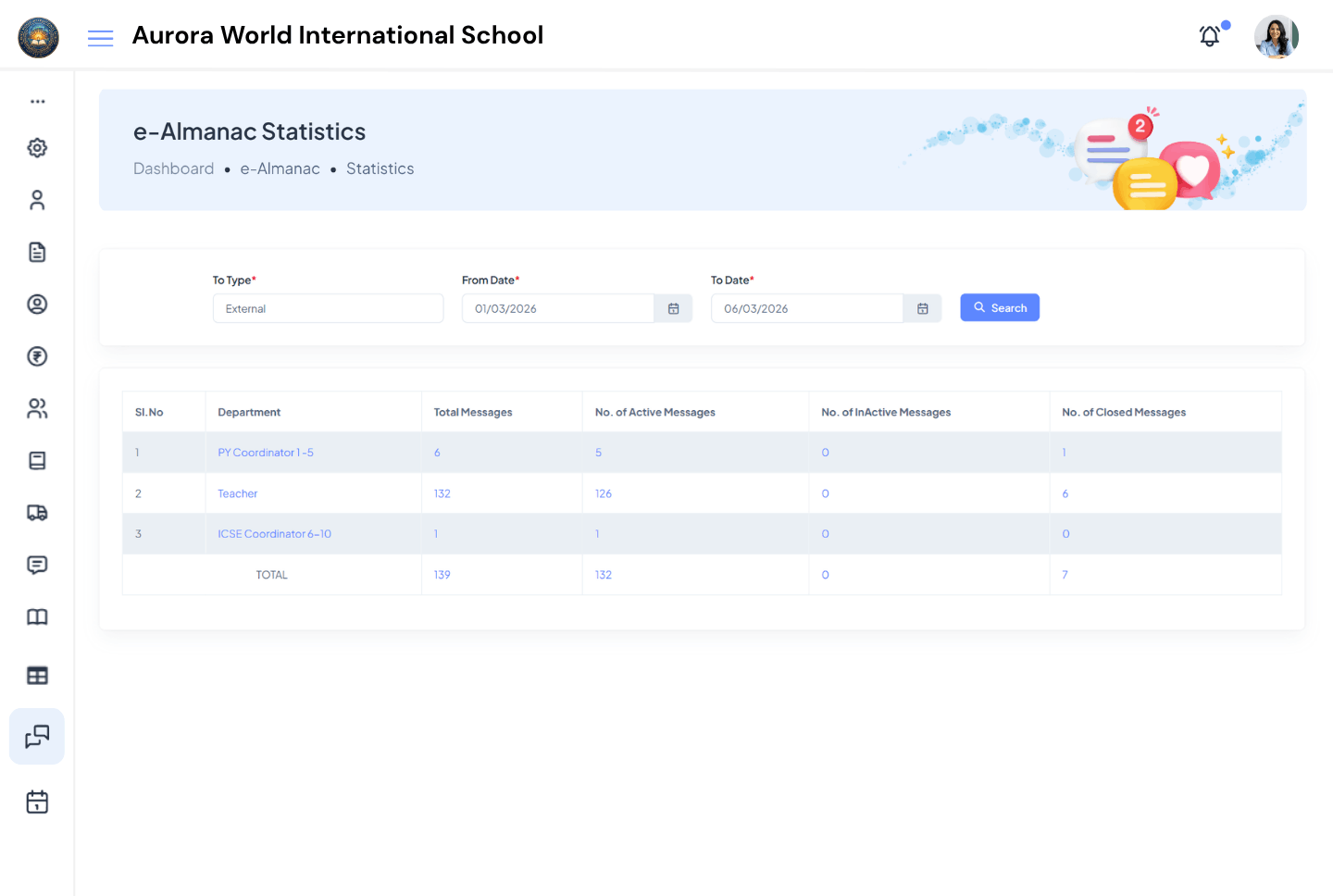Toggle the hamburger menu beside school name
Screen dimensions: 1333x896
pos(100,38)
